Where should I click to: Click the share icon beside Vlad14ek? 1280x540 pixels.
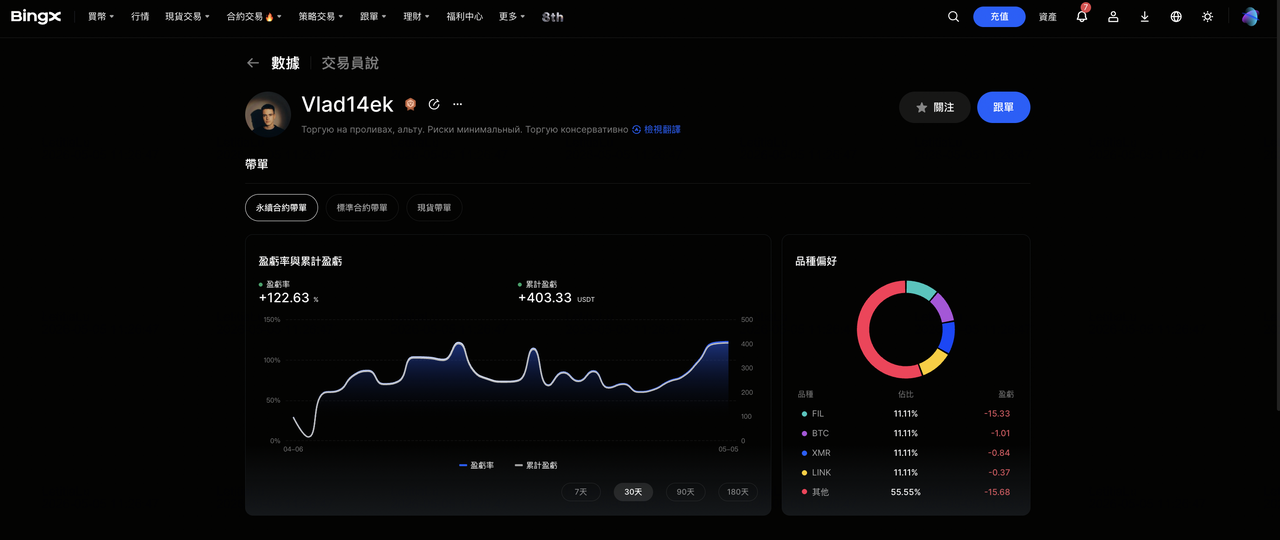[x=434, y=104]
